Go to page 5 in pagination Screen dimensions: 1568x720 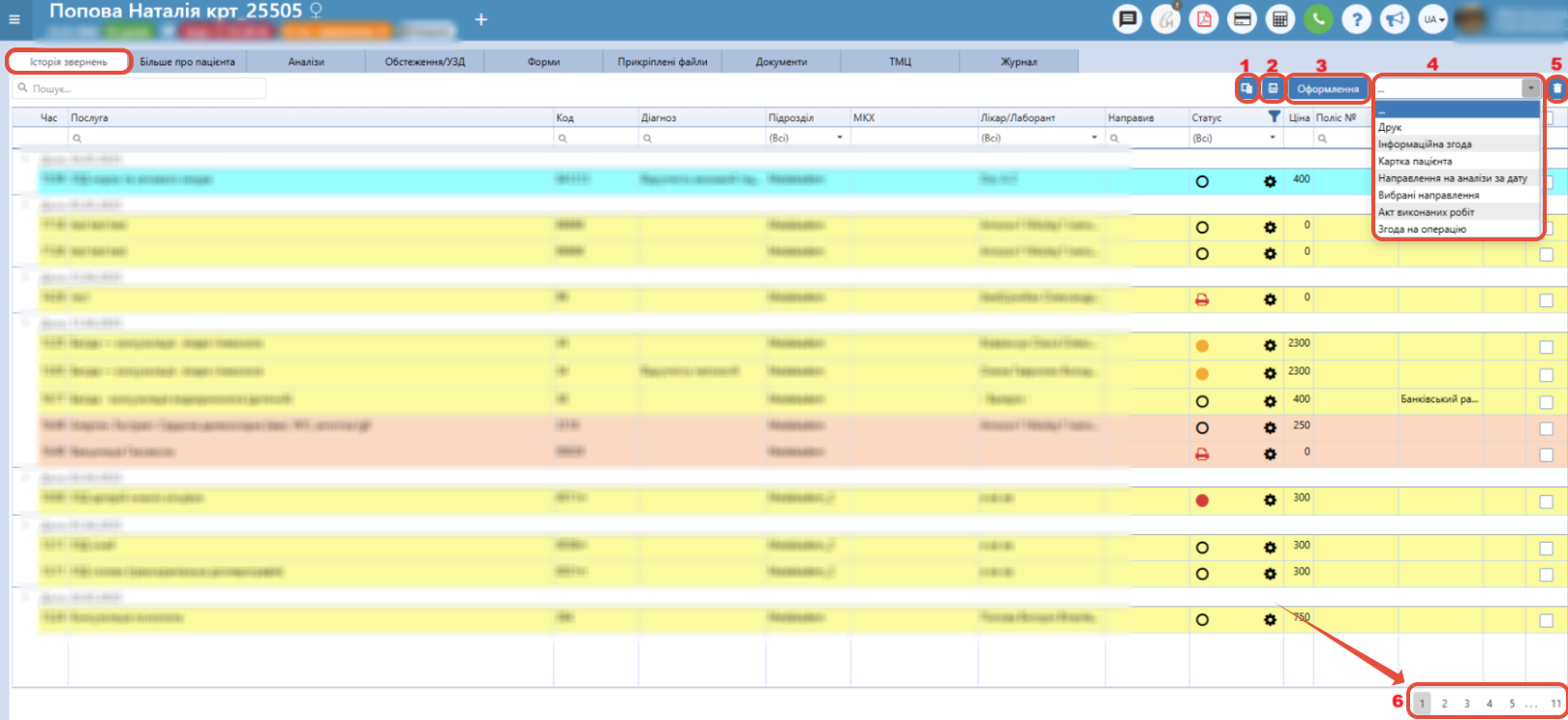1511,704
